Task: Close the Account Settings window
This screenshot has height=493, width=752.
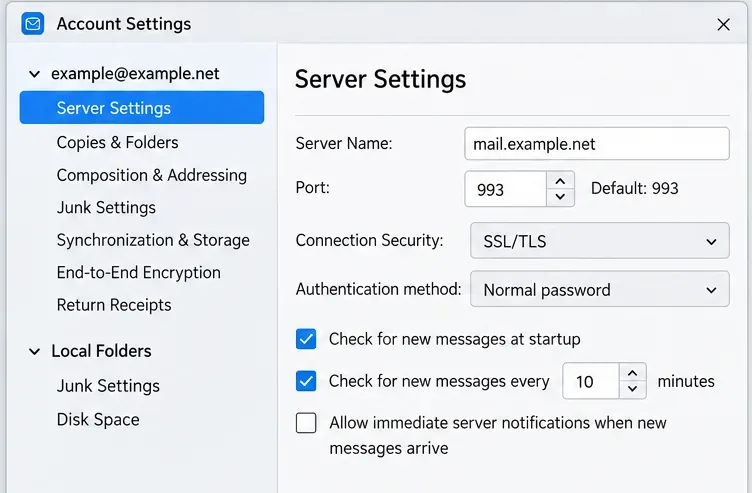Action: (x=723, y=24)
